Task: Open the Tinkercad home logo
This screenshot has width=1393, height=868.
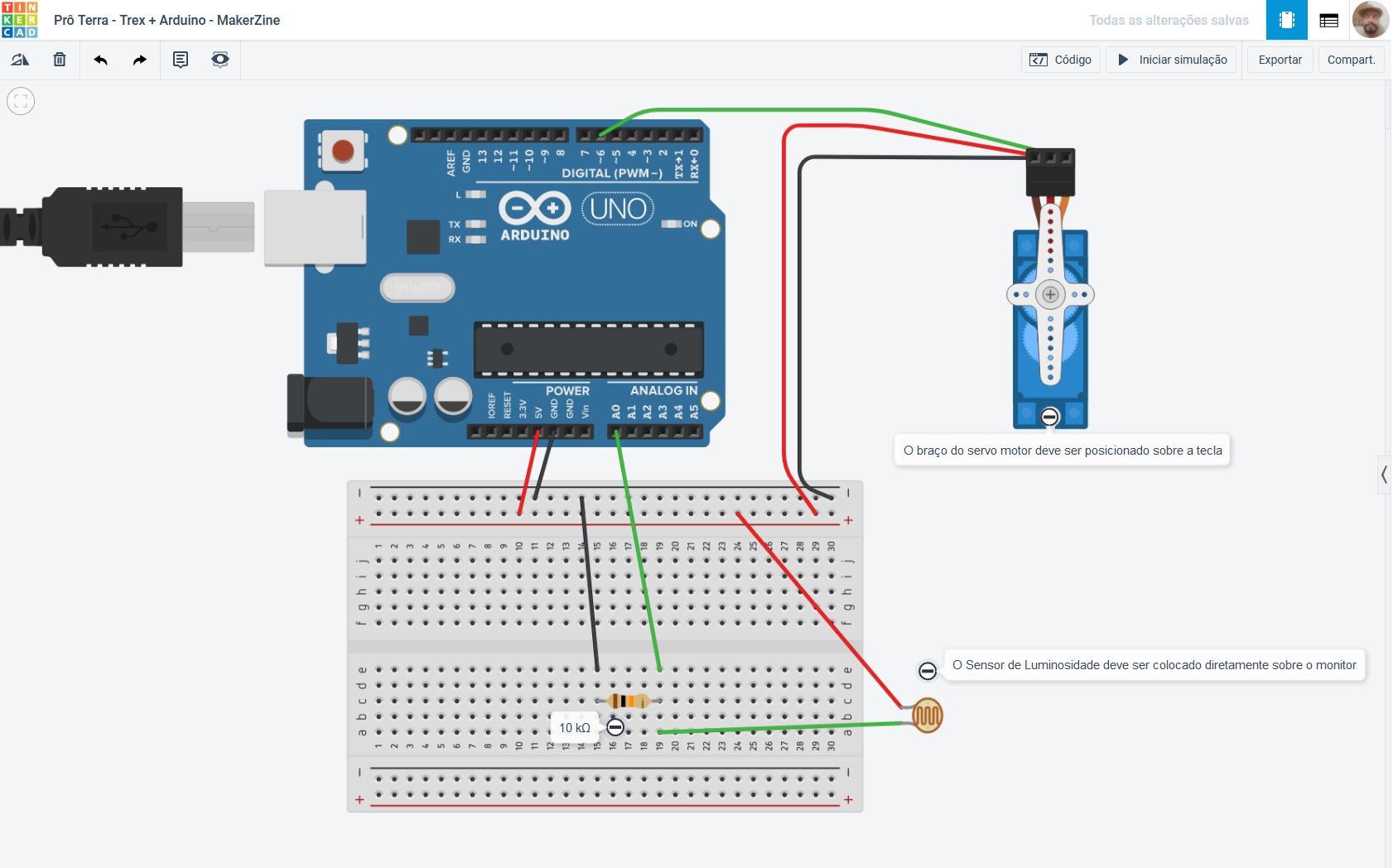Action: (x=20, y=20)
